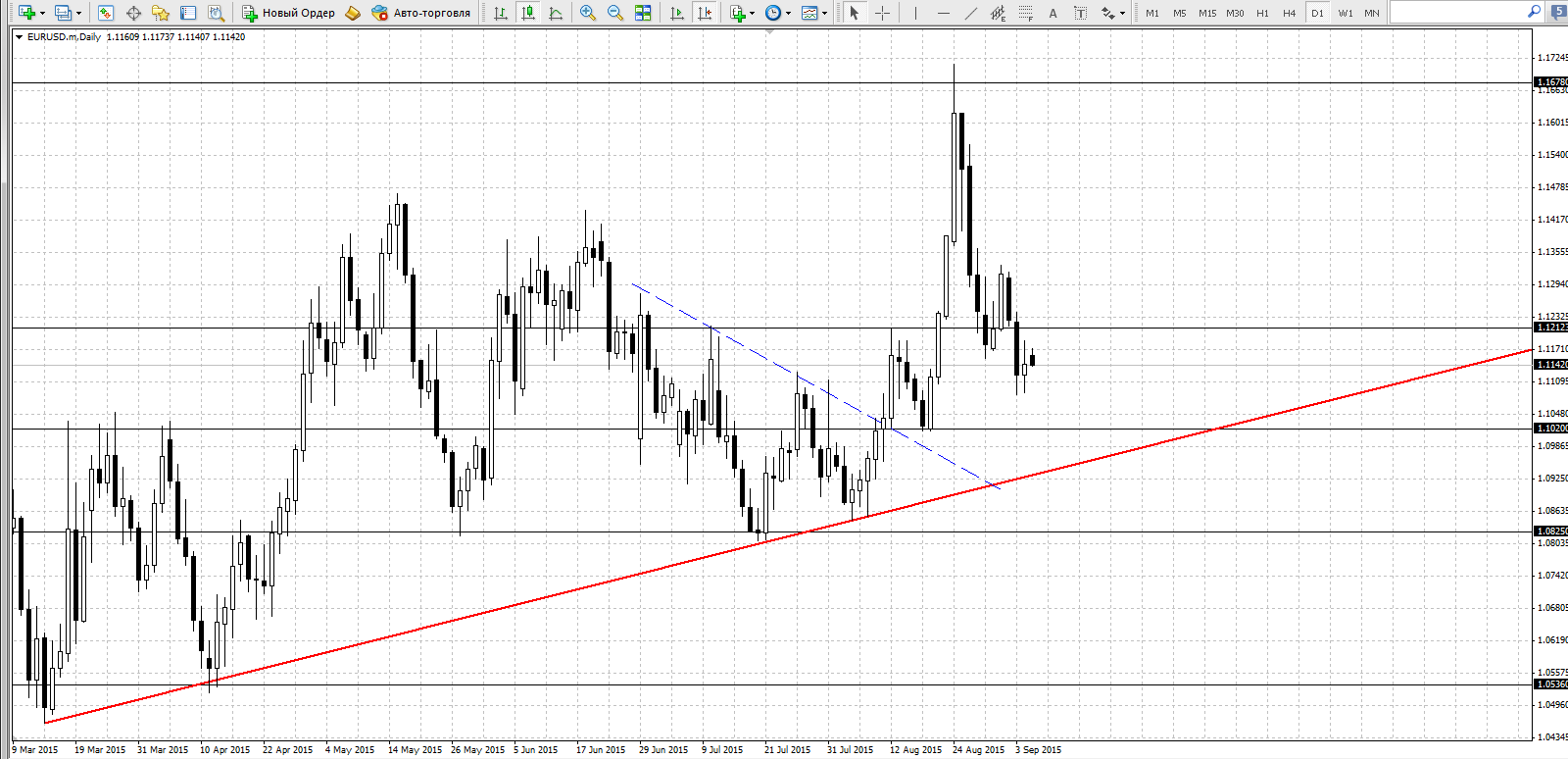Viewport: 1568px width, 759px height.
Task: Switch chart to candlestick mode
Action: click(528, 13)
